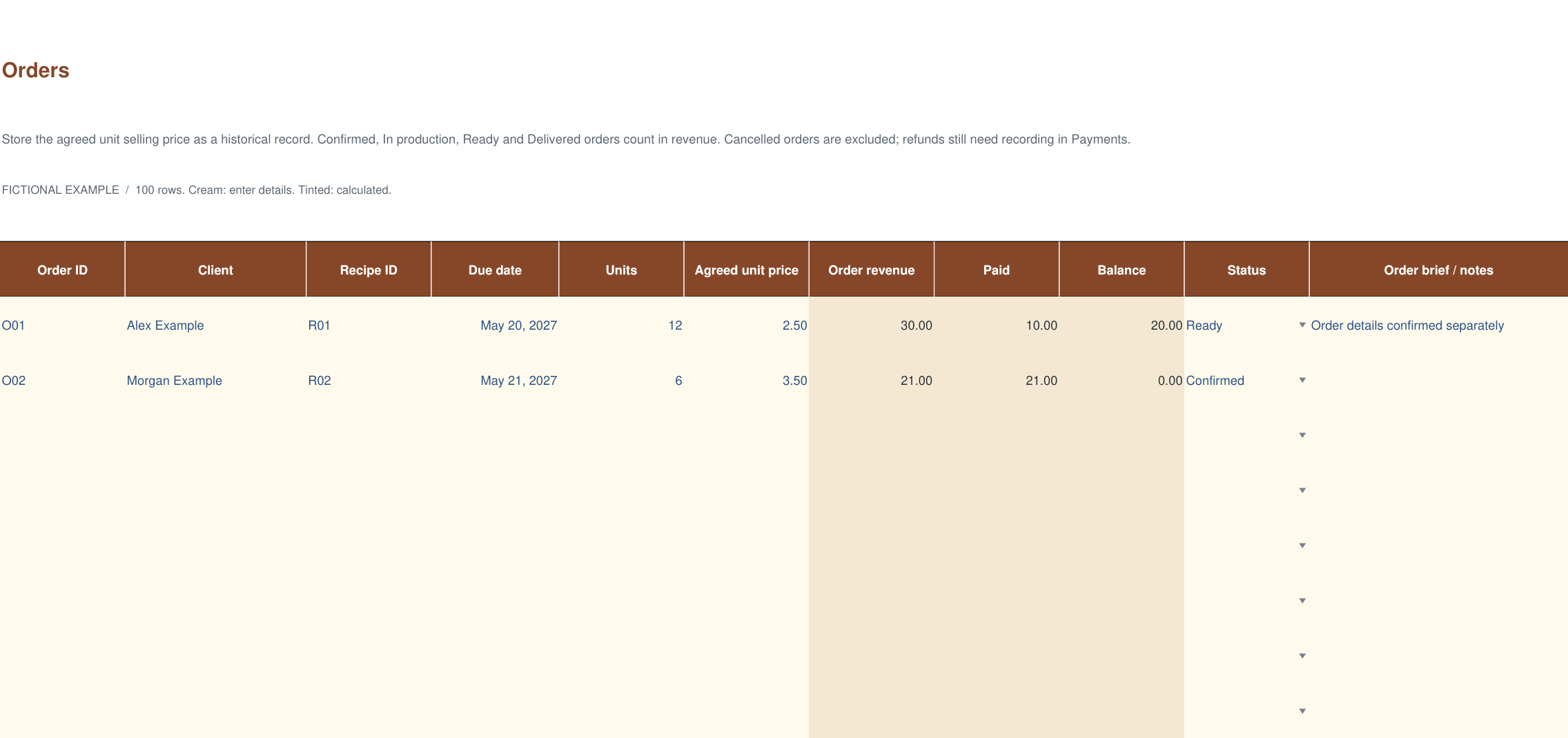Expand the third row status dropdown arrow

pos(1302,435)
